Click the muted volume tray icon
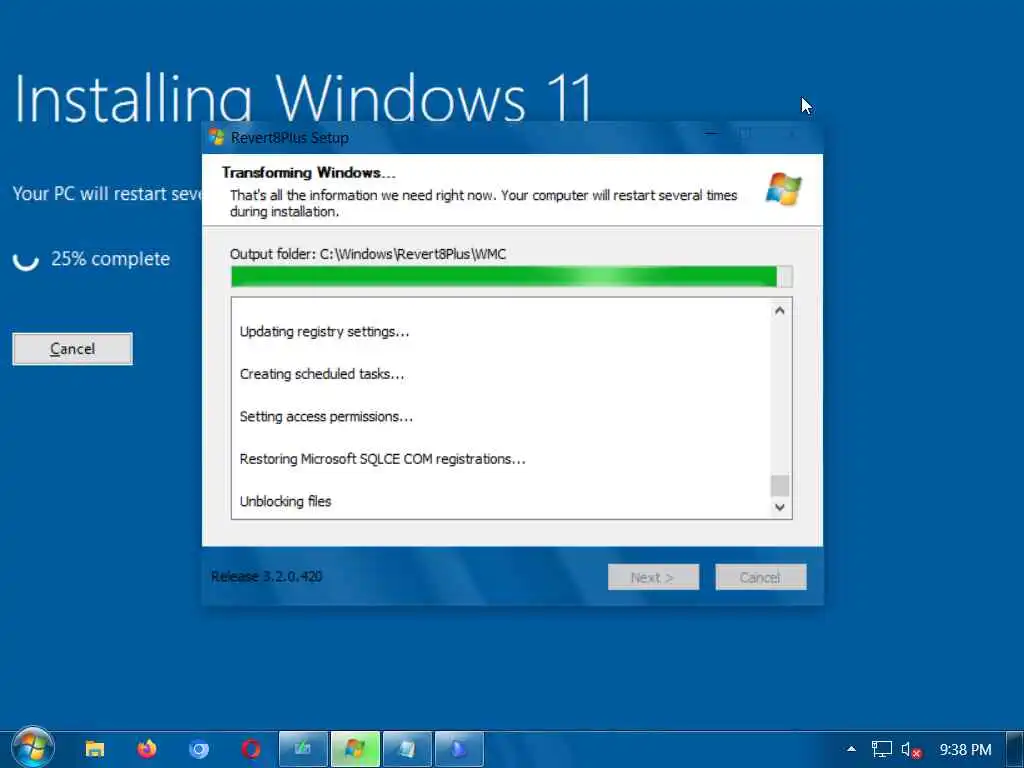1024x768 pixels. click(x=910, y=750)
